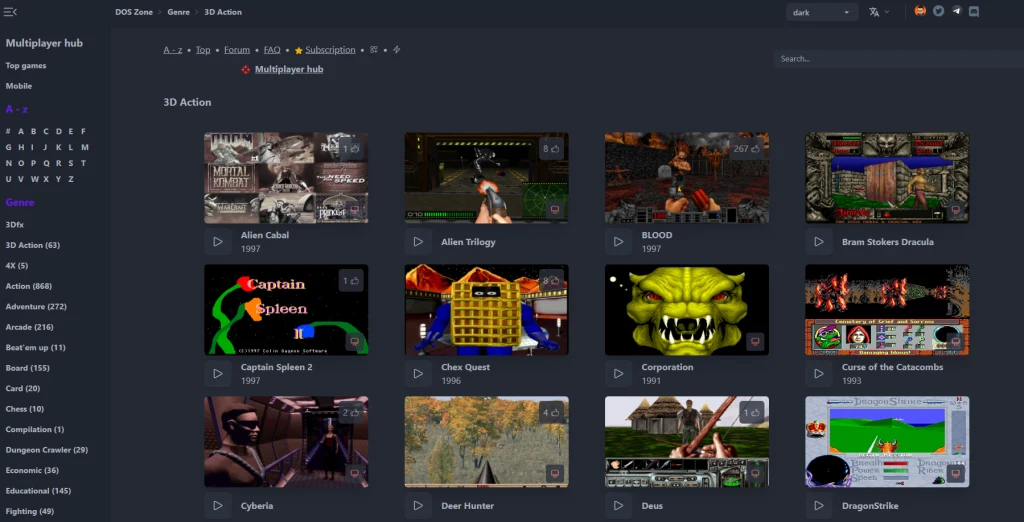This screenshot has width=1024, height=522.
Task: Open the Chex Quest game thumbnail
Action: (x=487, y=310)
